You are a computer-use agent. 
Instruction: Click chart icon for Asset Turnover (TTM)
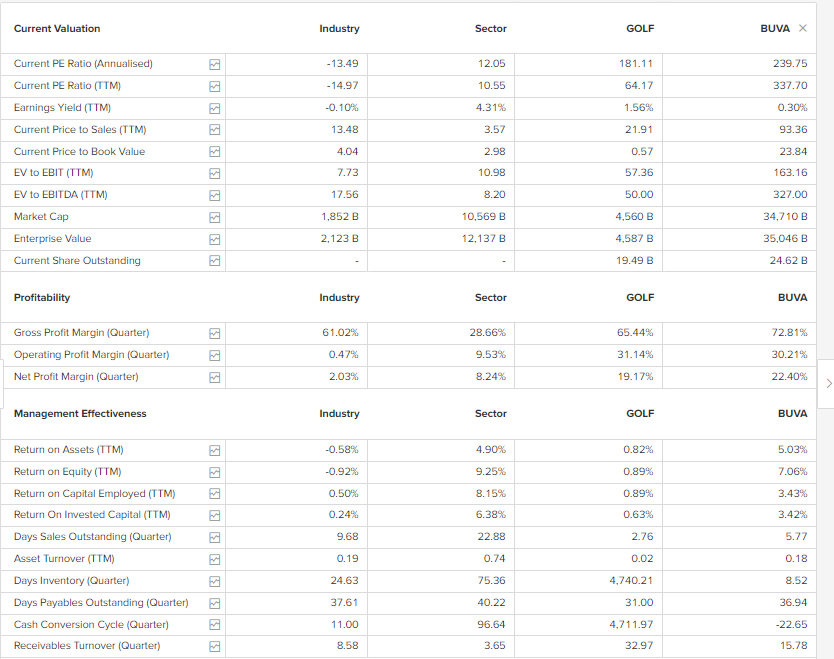point(214,559)
